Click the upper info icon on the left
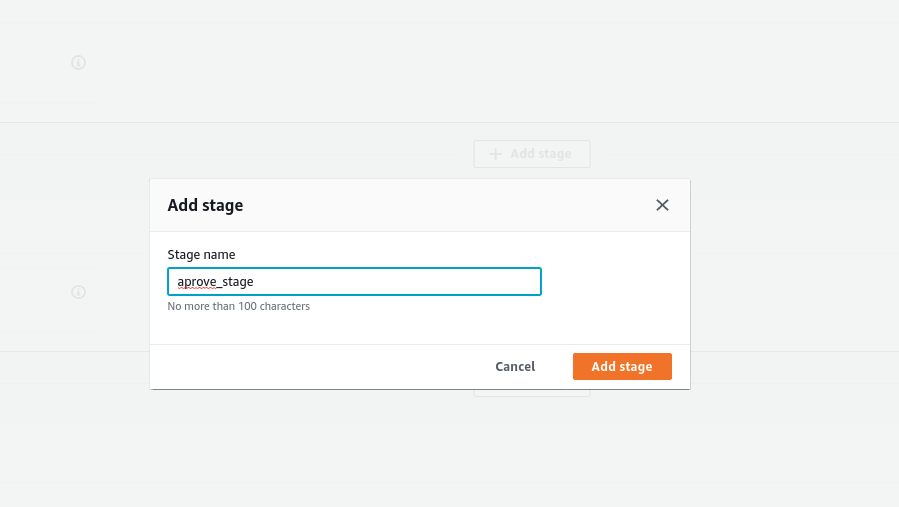Viewport: 899px width, 507px height. pyautogui.click(x=79, y=62)
